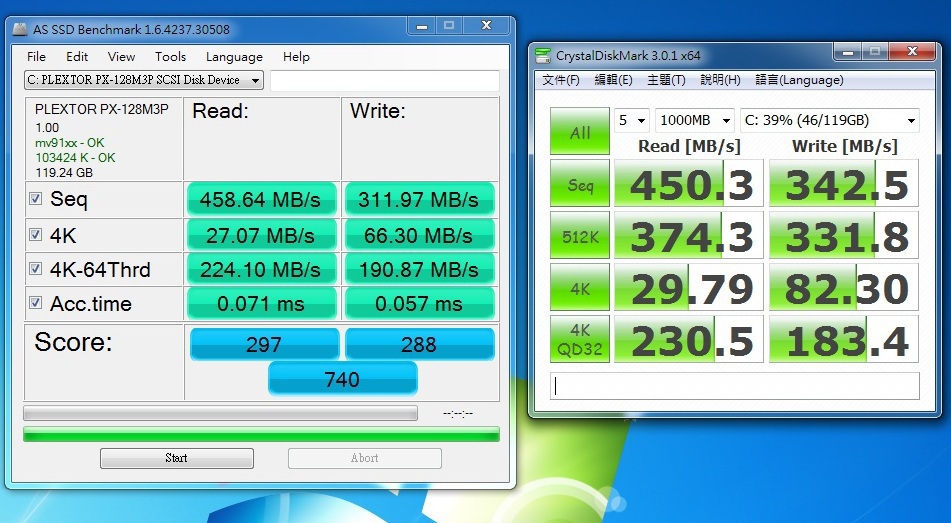Screen dimensions: 951x523
Task: Toggle the Seq test checkbox in AS SSD
Action: (x=36, y=198)
